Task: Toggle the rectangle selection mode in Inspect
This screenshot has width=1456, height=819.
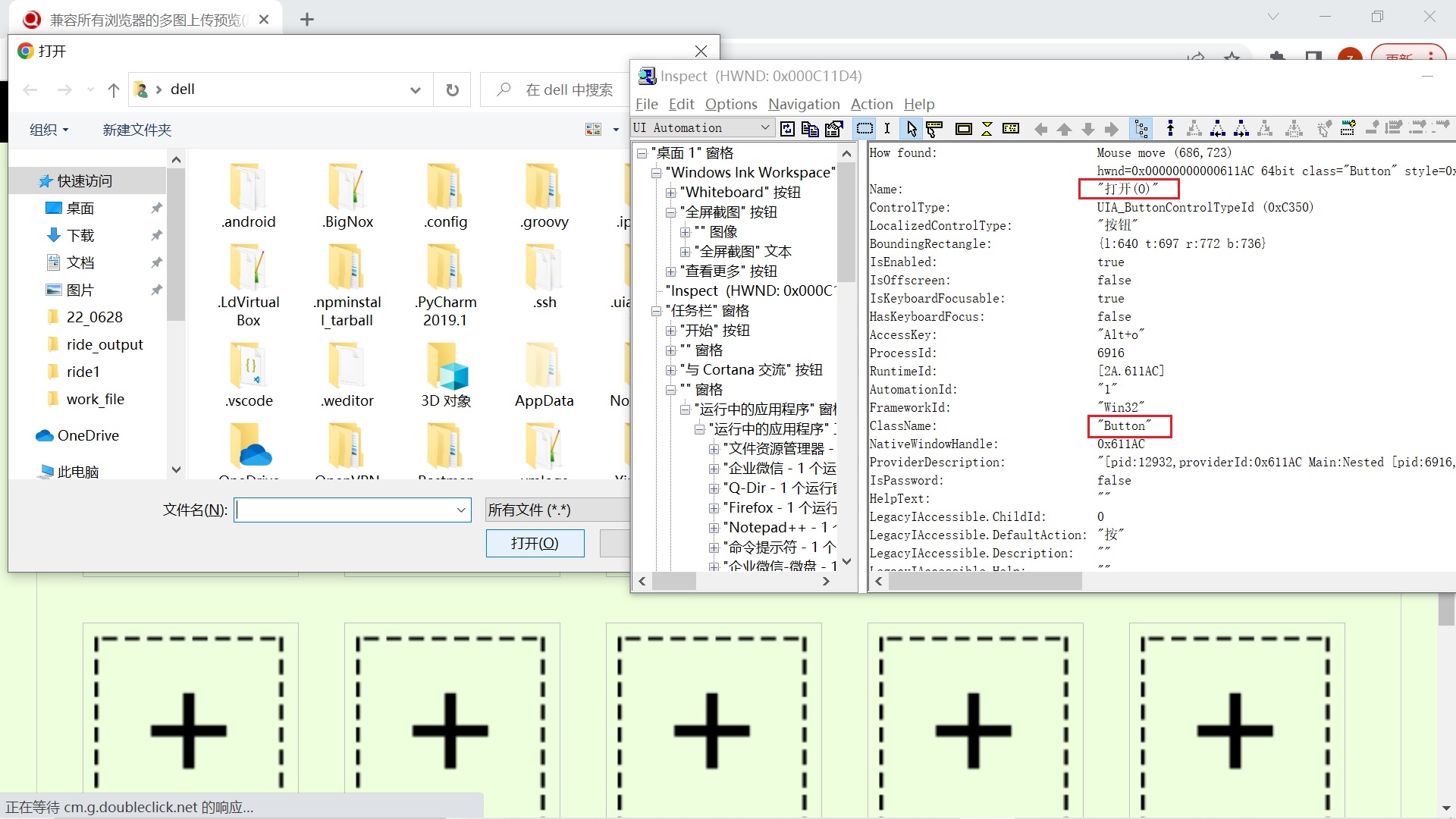Action: pyautogui.click(x=864, y=128)
